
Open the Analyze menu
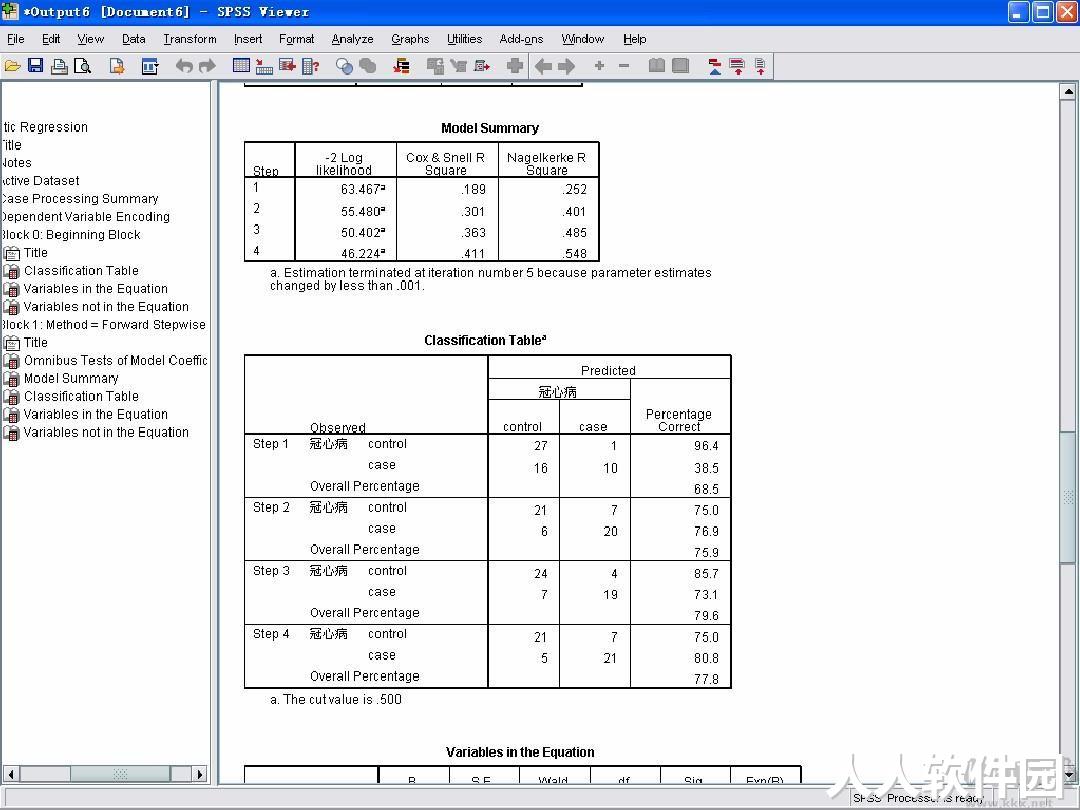tap(352, 39)
